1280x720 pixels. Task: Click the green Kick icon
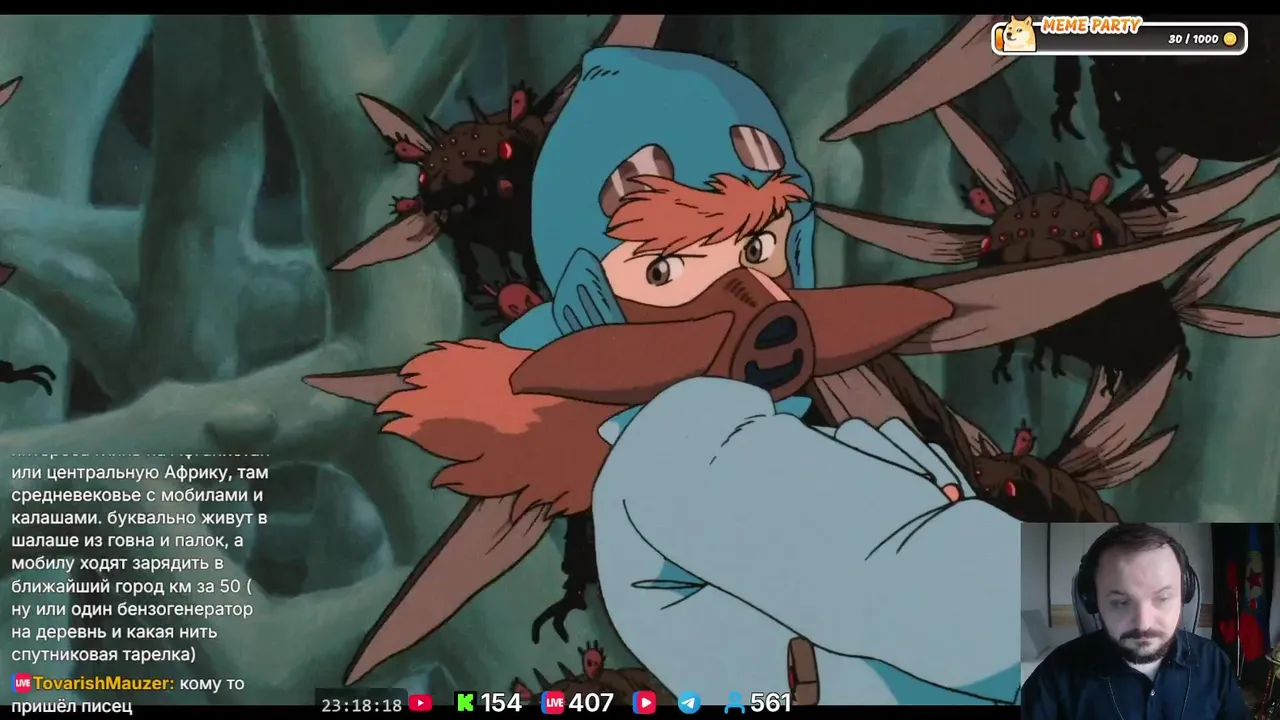tap(465, 703)
